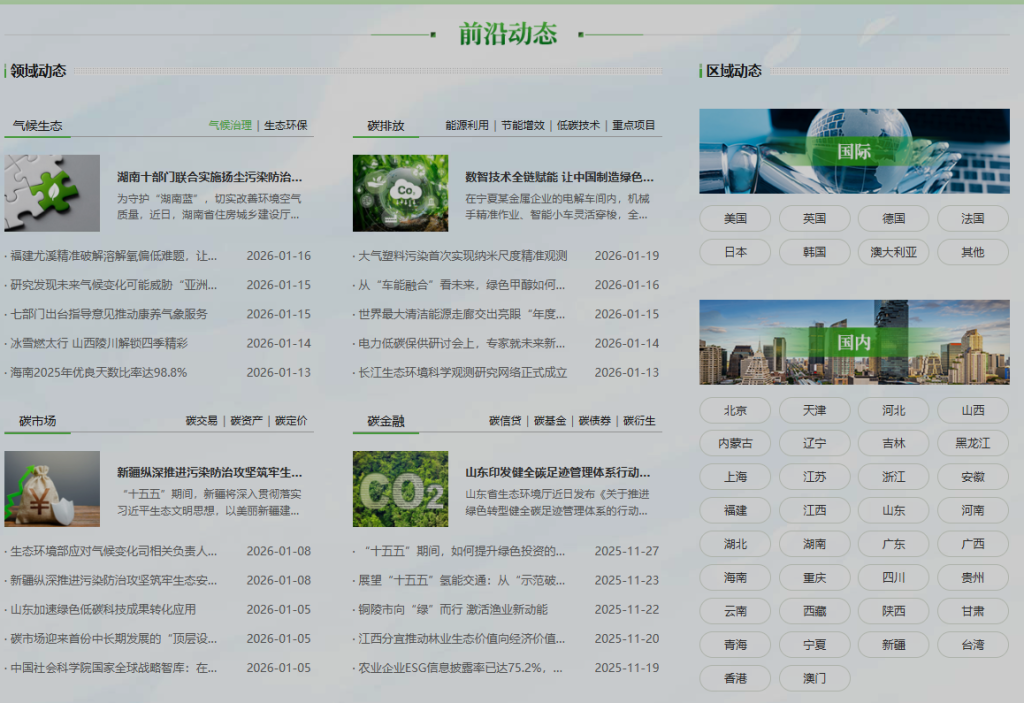Screen dimensions: 1024x703
Task: Click the 台湾 region button
Action: (x=973, y=645)
